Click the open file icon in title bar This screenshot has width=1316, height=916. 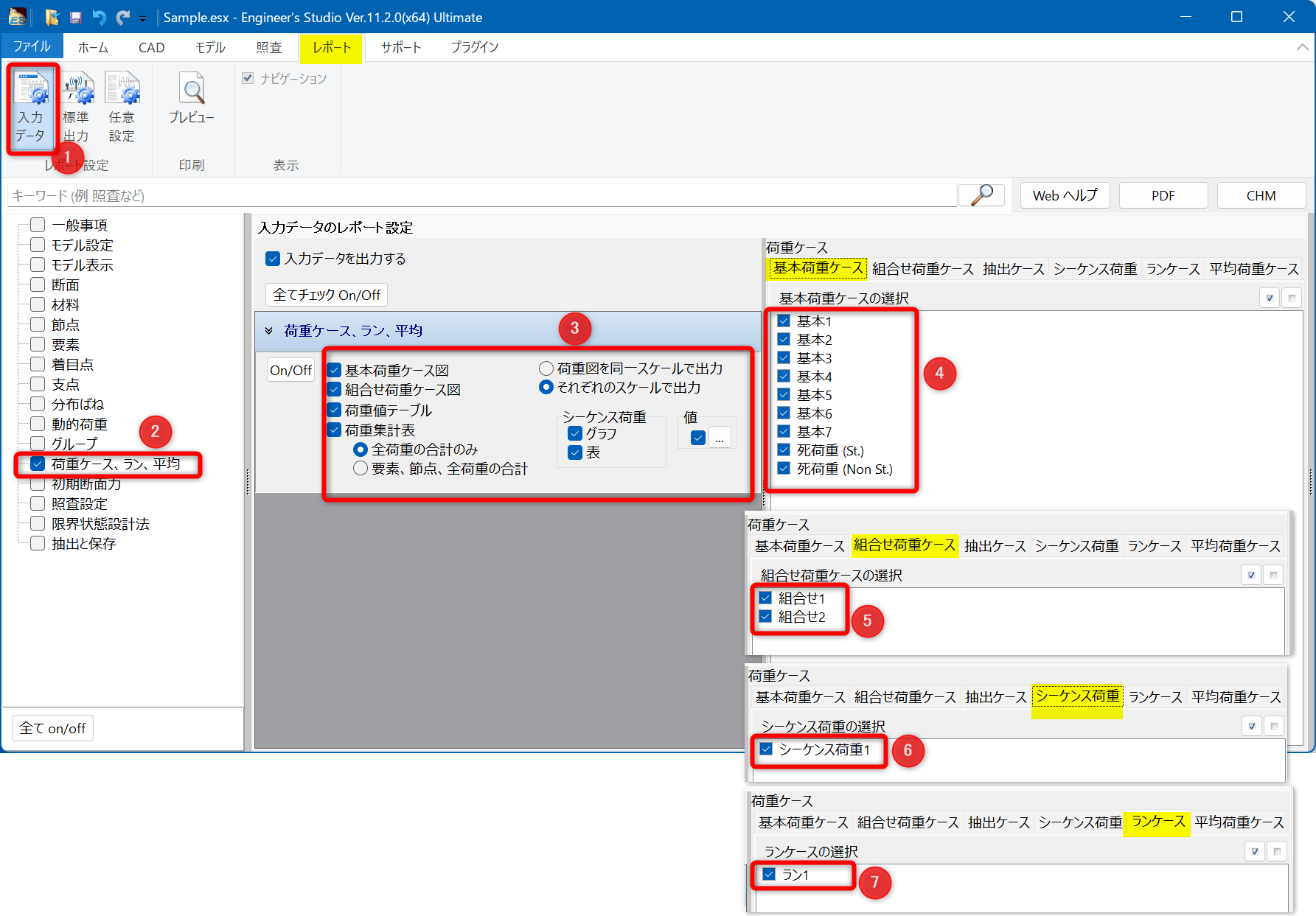52,17
